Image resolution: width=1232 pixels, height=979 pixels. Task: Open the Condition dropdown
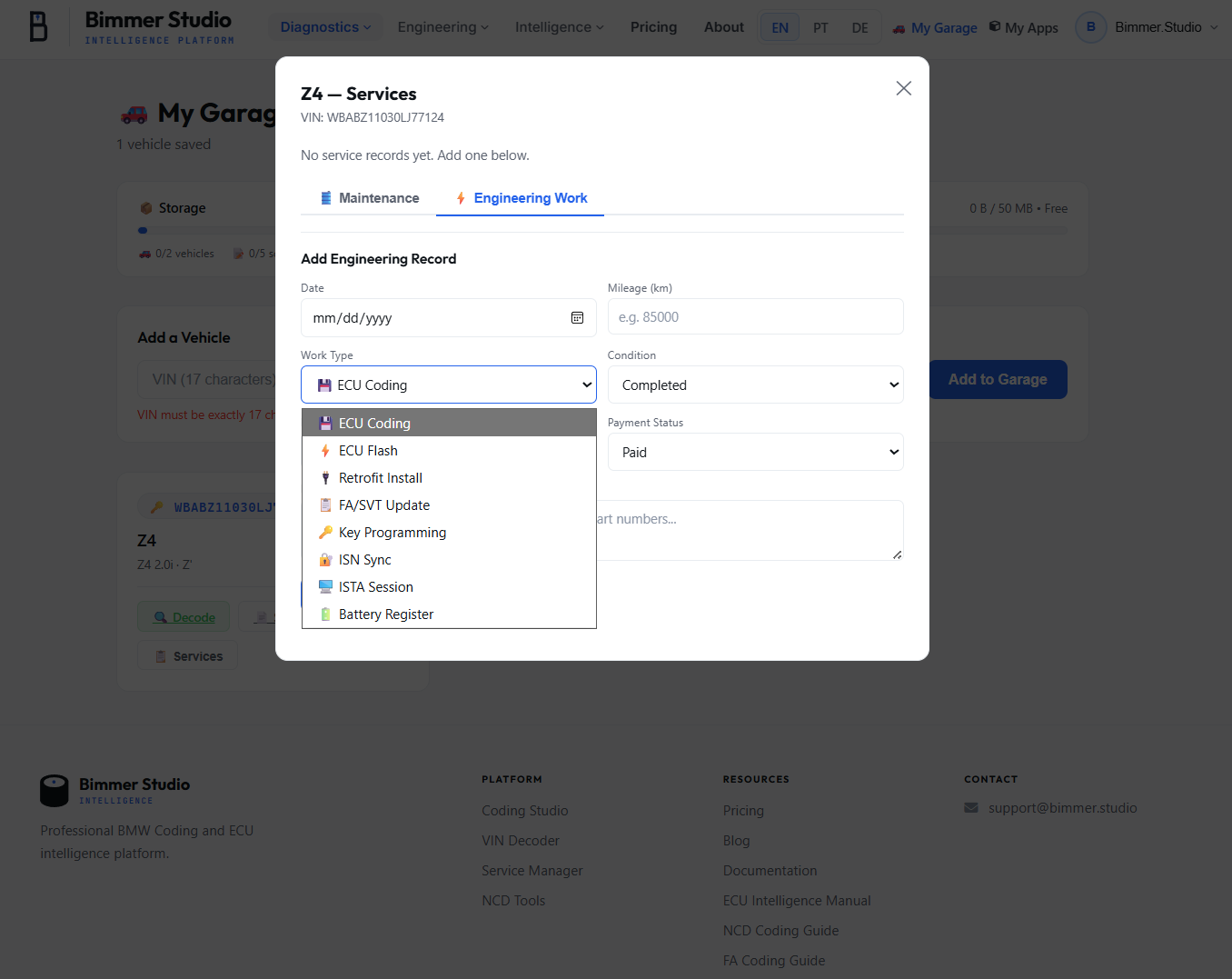coord(756,385)
